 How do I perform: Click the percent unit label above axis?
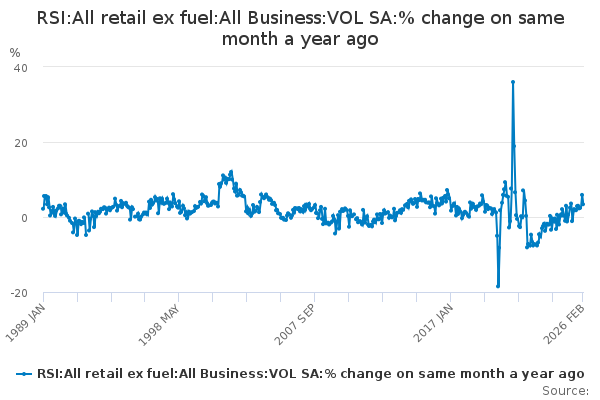coord(15,53)
